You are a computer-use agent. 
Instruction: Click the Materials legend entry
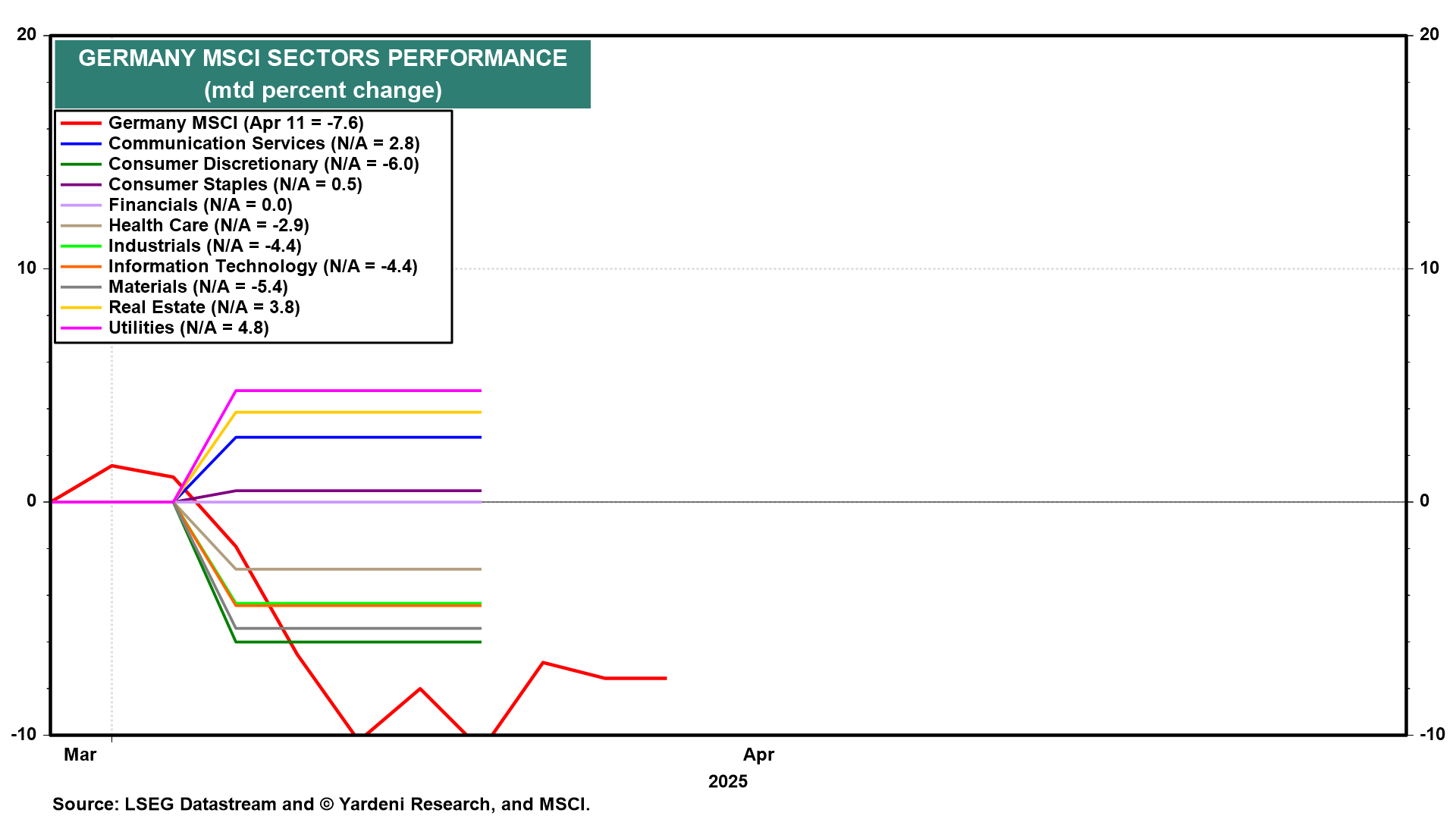198,287
